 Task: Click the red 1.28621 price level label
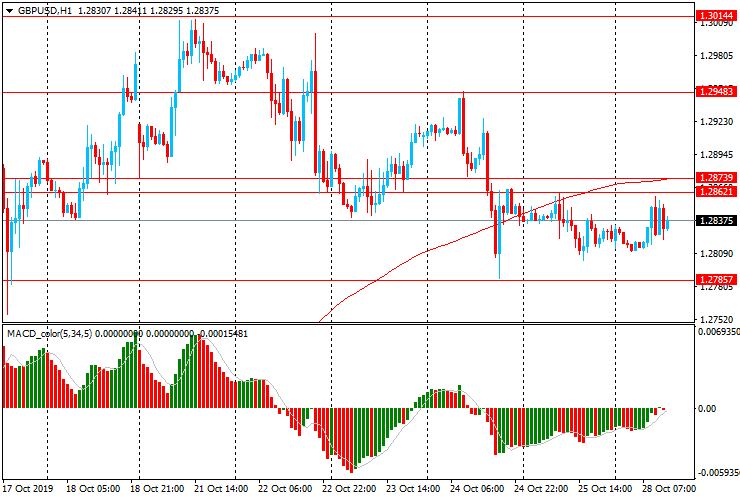tap(716, 191)
